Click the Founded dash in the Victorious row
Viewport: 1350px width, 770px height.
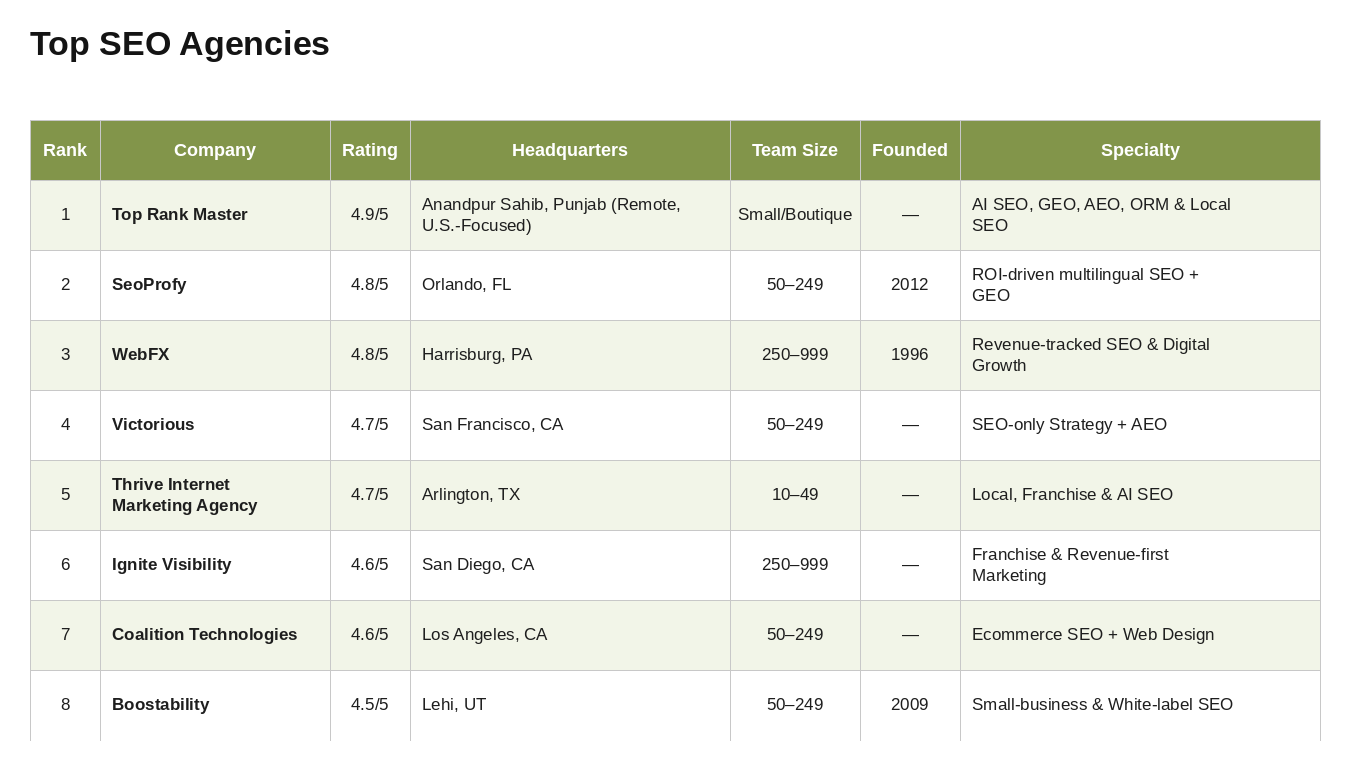pyautogui.click(x=910, y=425)
